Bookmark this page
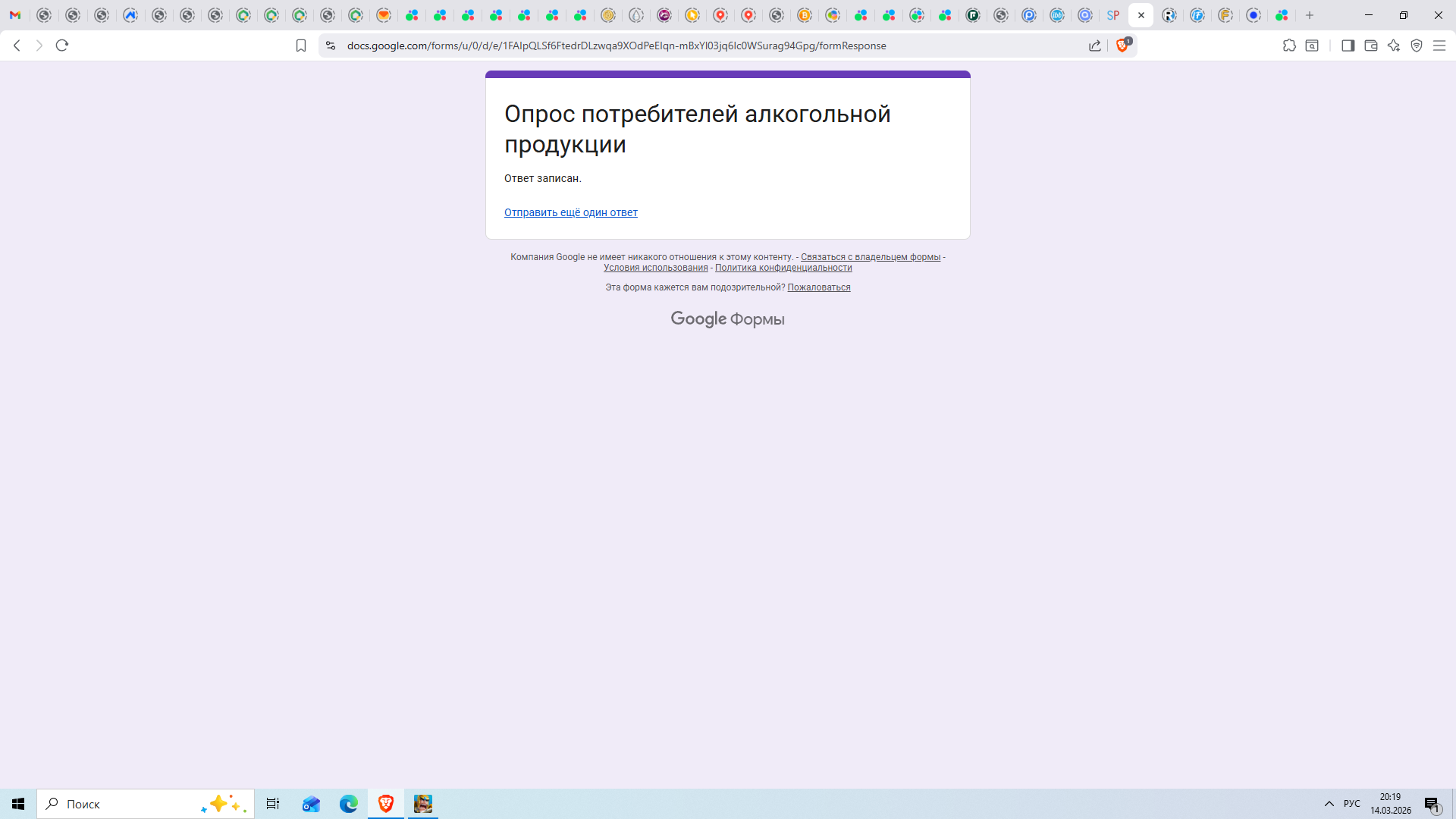 pyautogui.click(x=301, y=45)
